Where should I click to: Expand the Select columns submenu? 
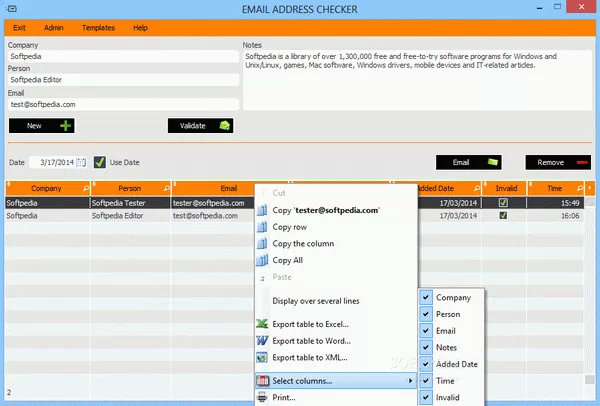pos(334,381)
